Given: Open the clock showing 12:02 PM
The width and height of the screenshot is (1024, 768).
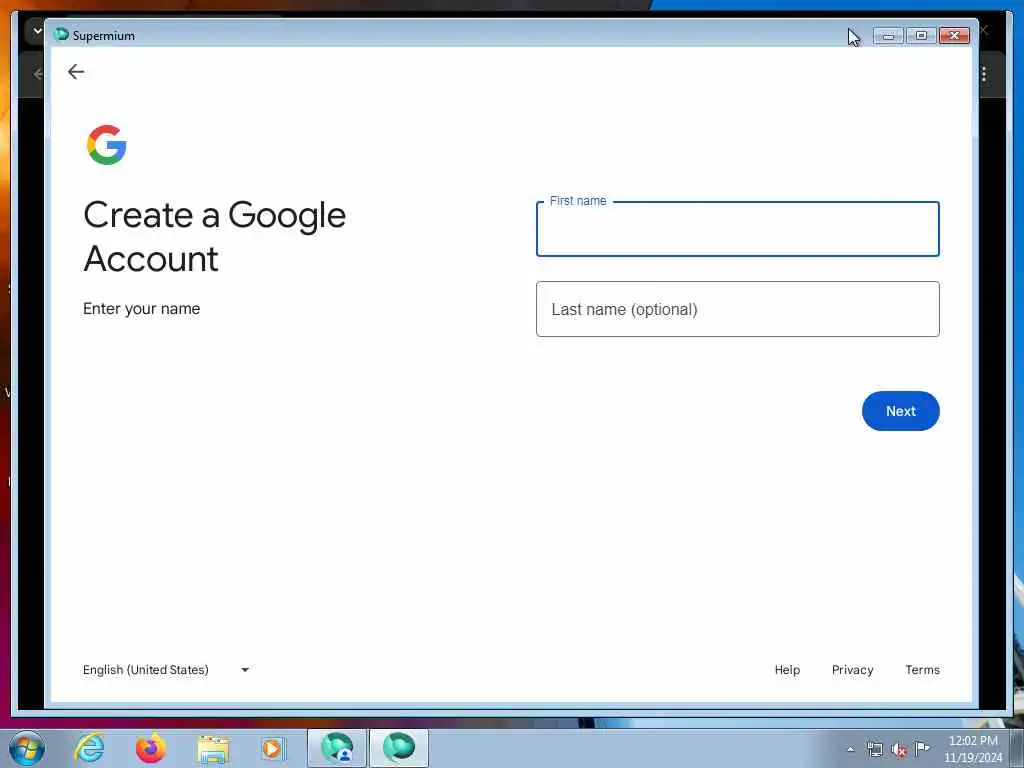Looking at the screenshot, I should (972, 749).
